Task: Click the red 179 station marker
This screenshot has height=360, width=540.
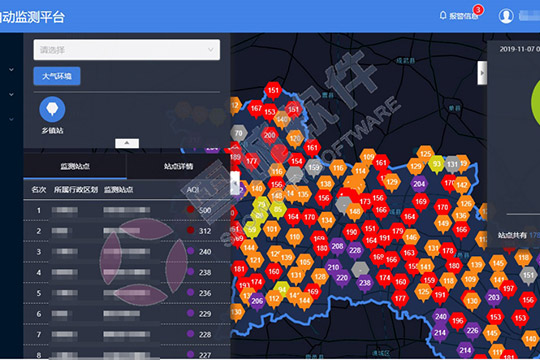Action: 397,231
